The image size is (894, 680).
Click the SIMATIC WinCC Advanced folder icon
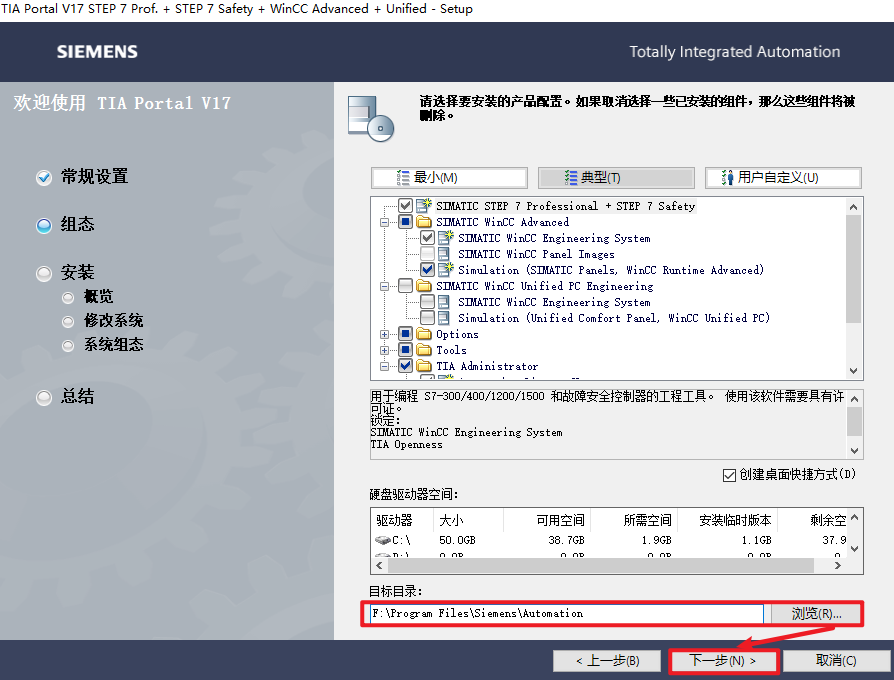pos(424,222)
